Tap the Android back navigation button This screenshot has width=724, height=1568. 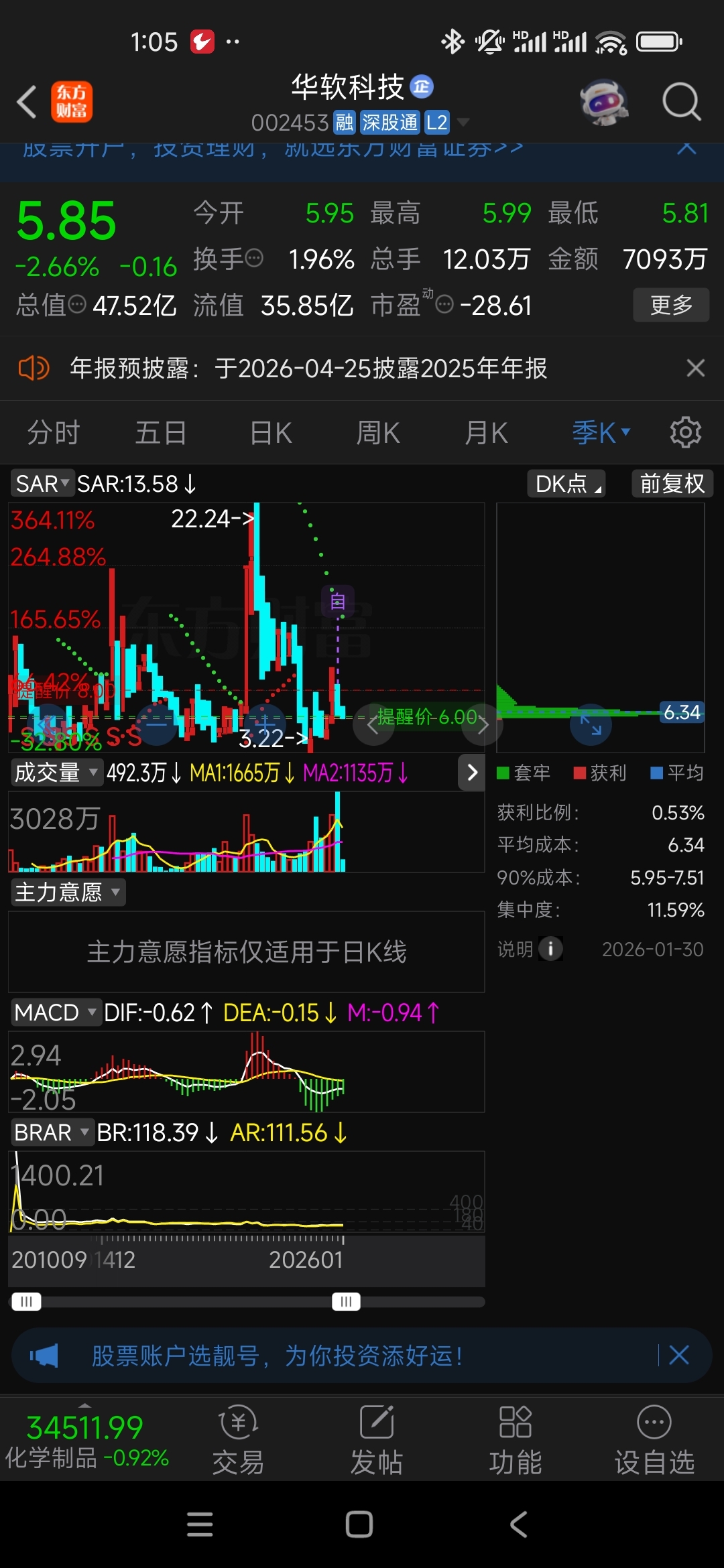[x=519, y=1524]
